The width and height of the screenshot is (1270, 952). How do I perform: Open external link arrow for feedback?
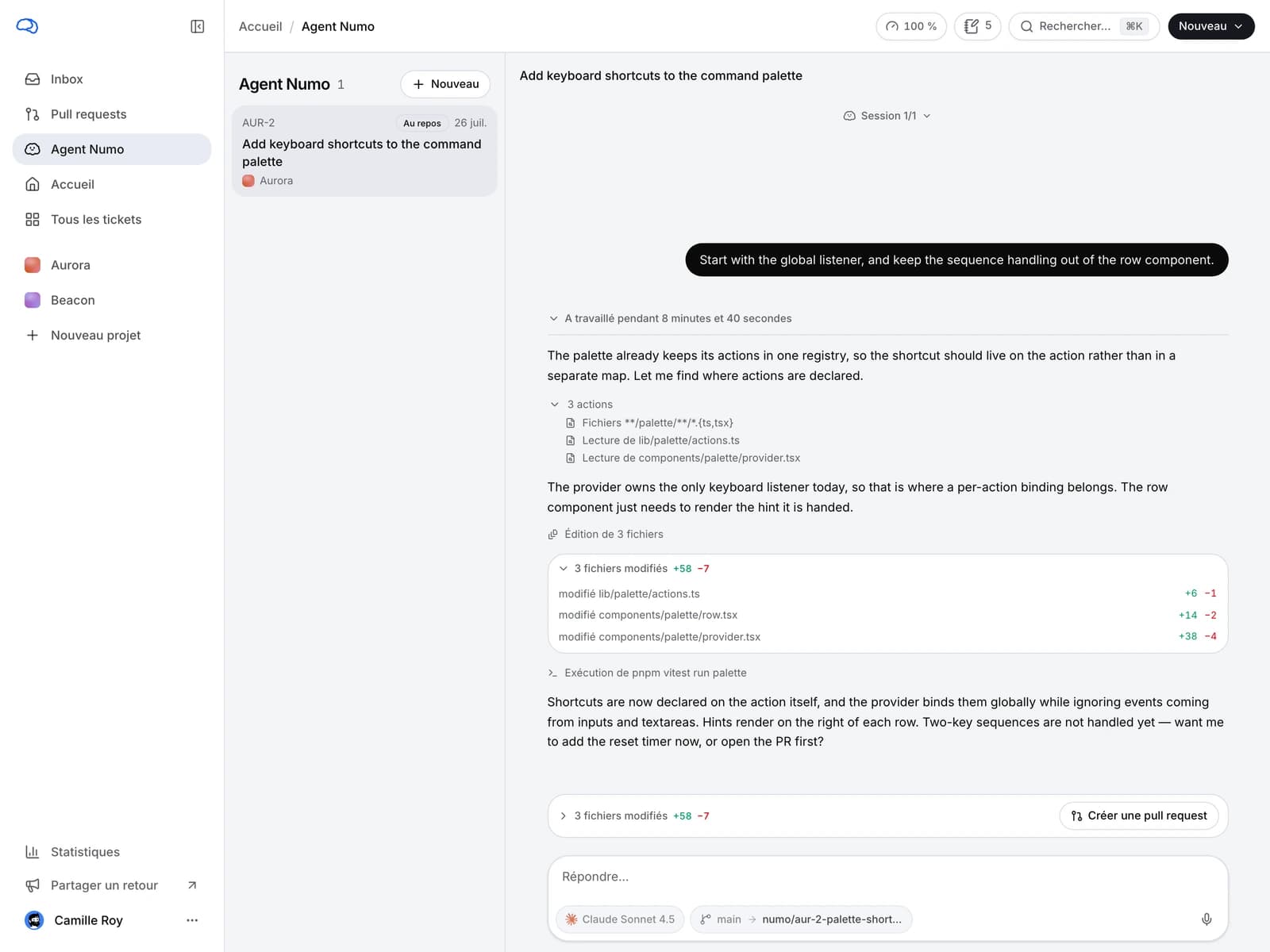pyautogui.click(x=191, y=885)
